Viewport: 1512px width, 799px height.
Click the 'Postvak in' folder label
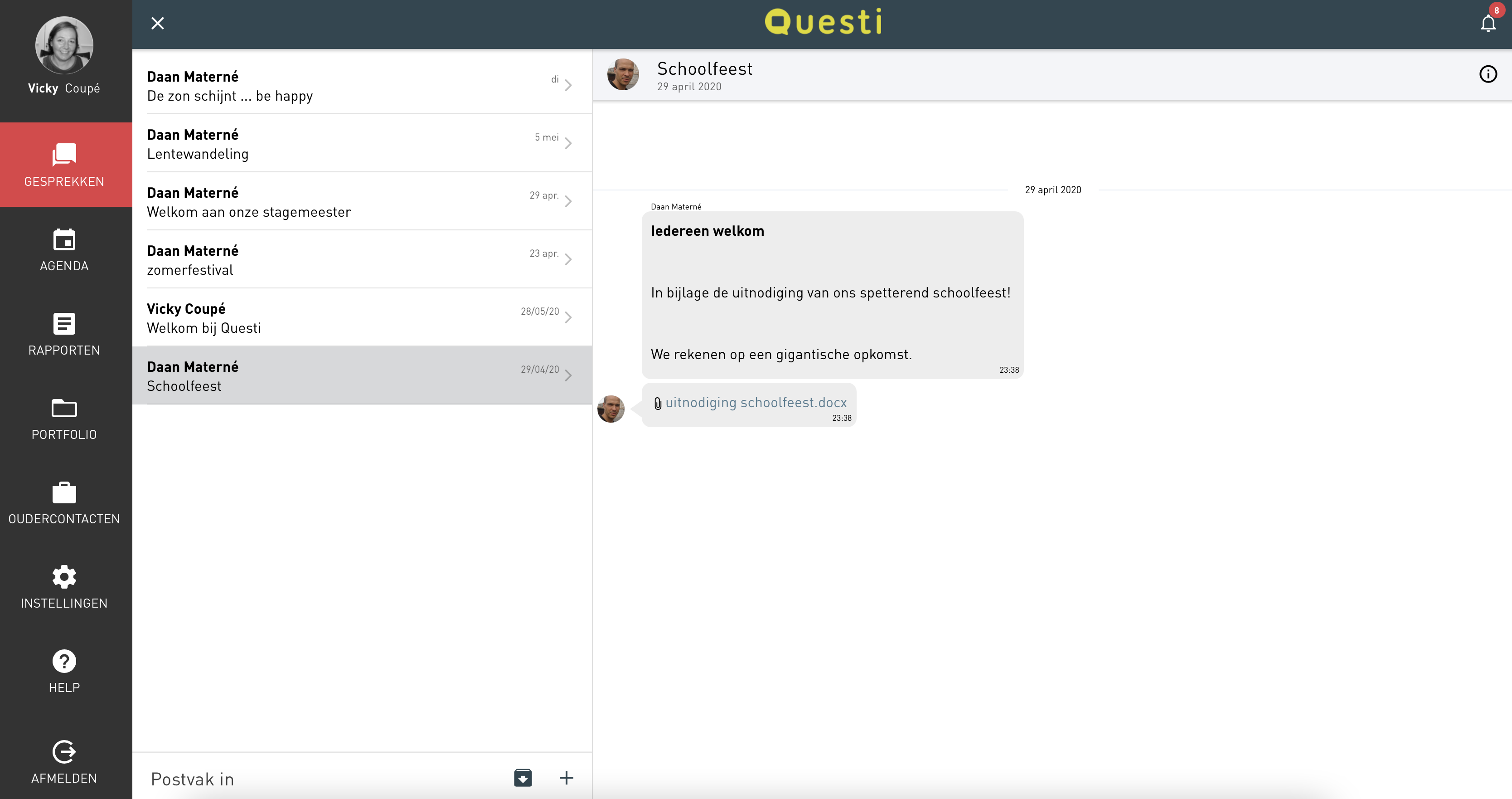(193, 779)
